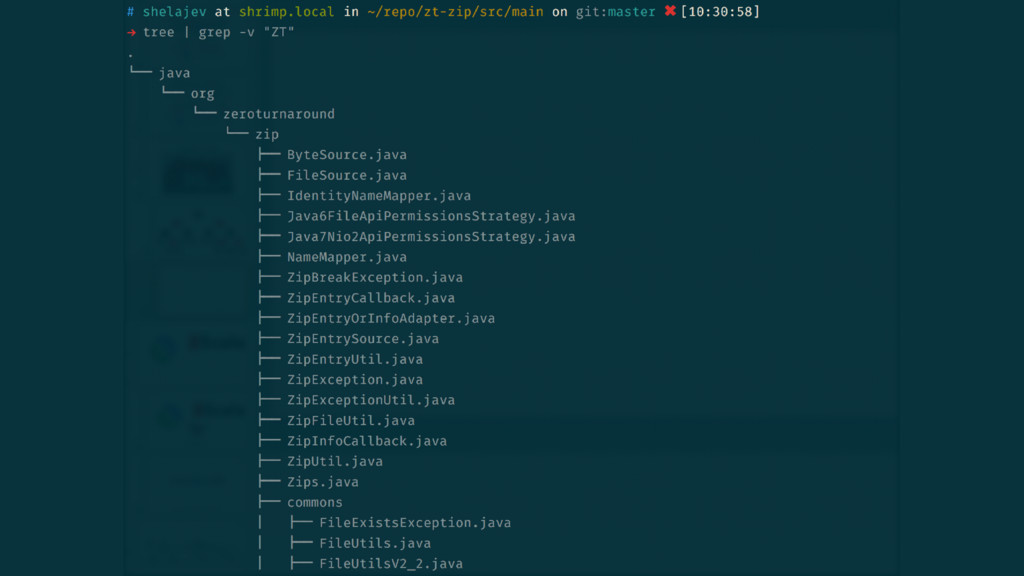Select IdentityNameMapper.java
This screenshot has width=1024, height=576.
click(x=379, y=195)
